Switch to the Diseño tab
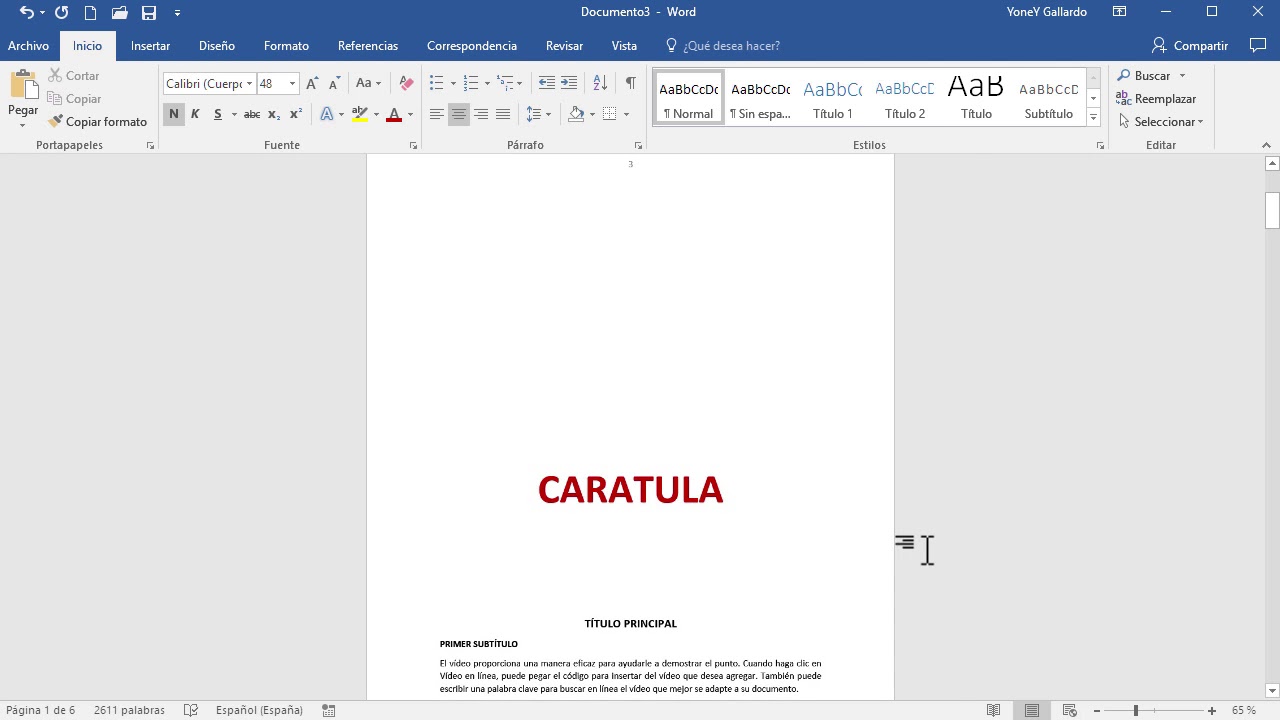Viewport: 1280px width, 720px height. [x=217, y=45]
